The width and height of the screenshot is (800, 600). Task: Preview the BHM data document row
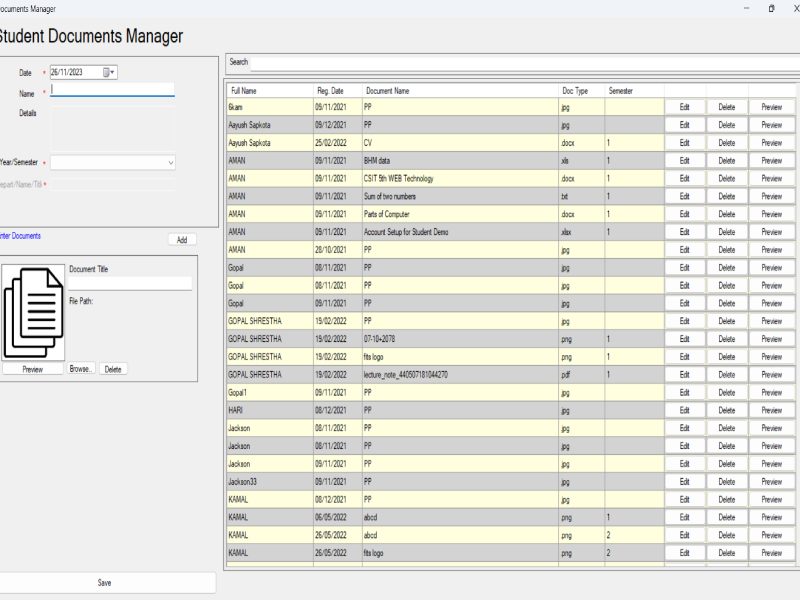pos(771,161)
